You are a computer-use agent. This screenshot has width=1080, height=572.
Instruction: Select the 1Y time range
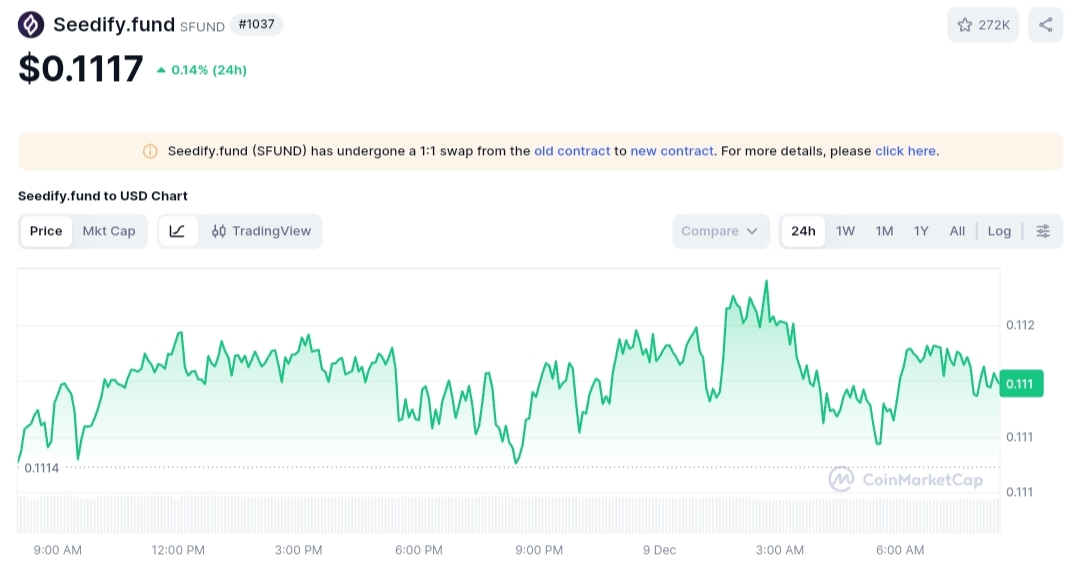921,231
